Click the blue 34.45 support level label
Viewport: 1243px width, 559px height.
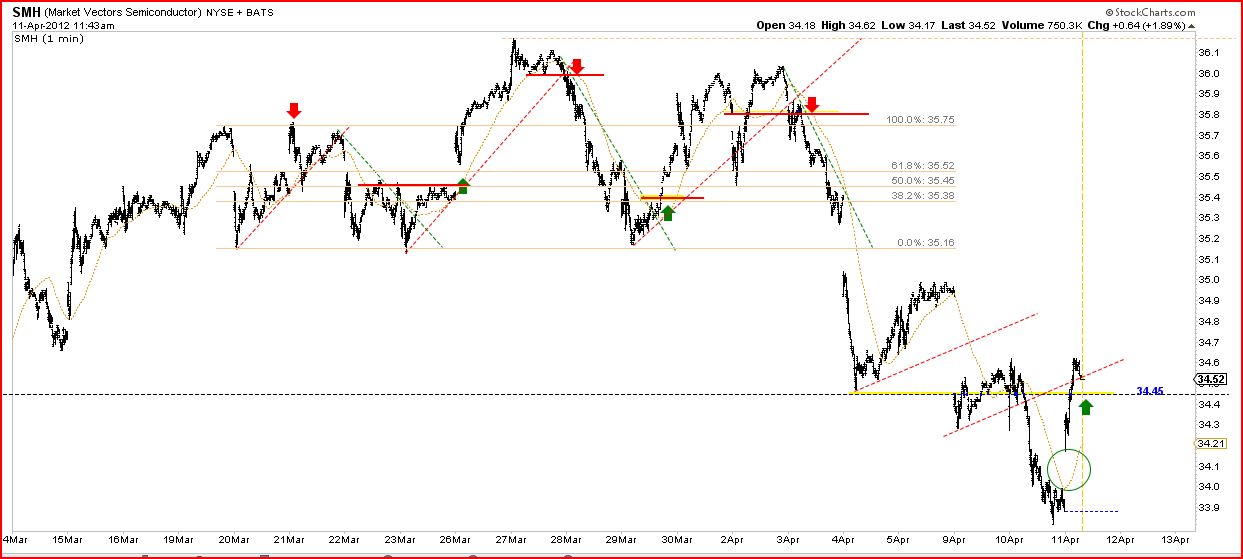click(1151, 391)
